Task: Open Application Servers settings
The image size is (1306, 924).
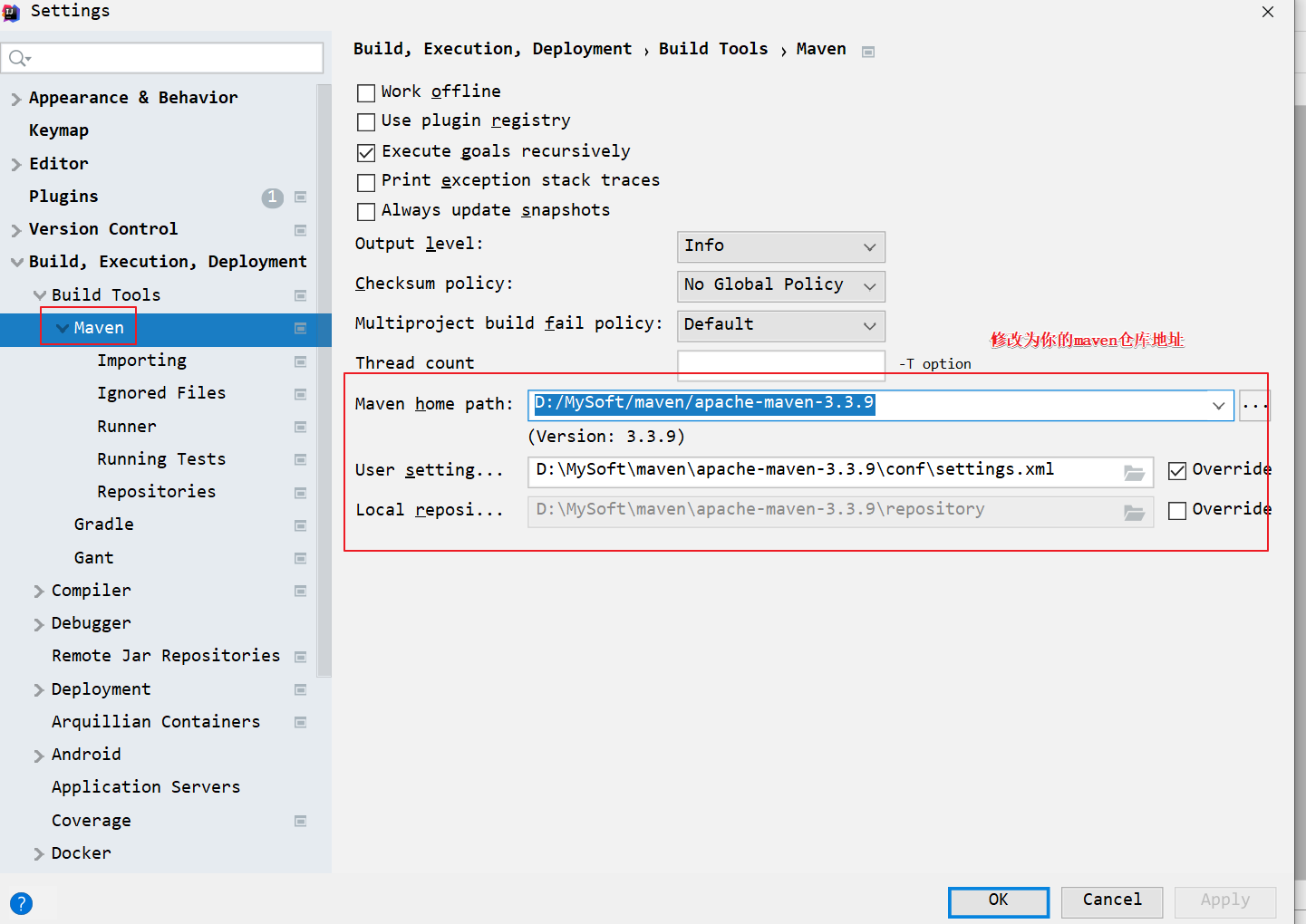Action: pyautogui.click(x=146, y=787)
